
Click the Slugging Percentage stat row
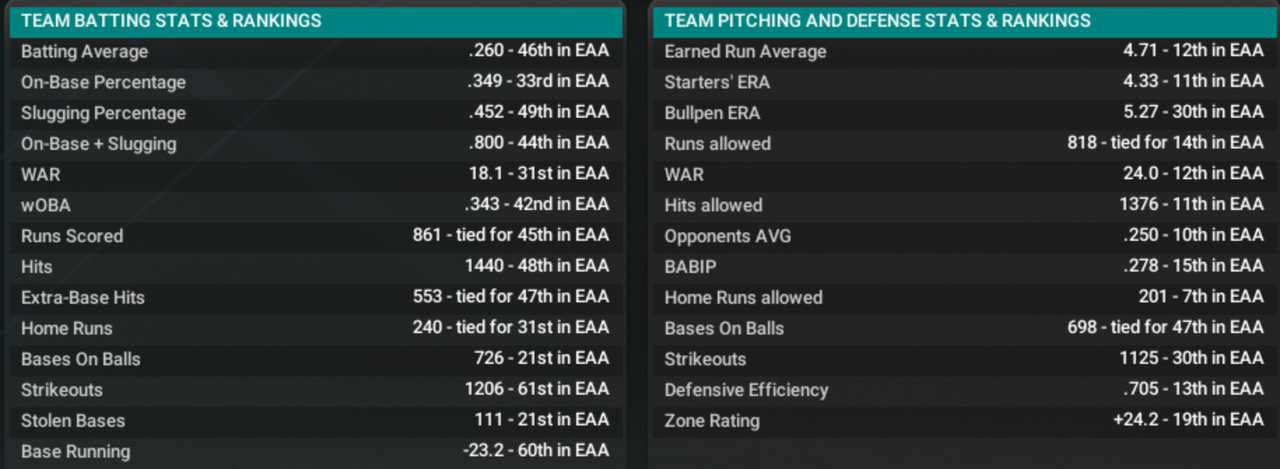click(x=316, y=113)
